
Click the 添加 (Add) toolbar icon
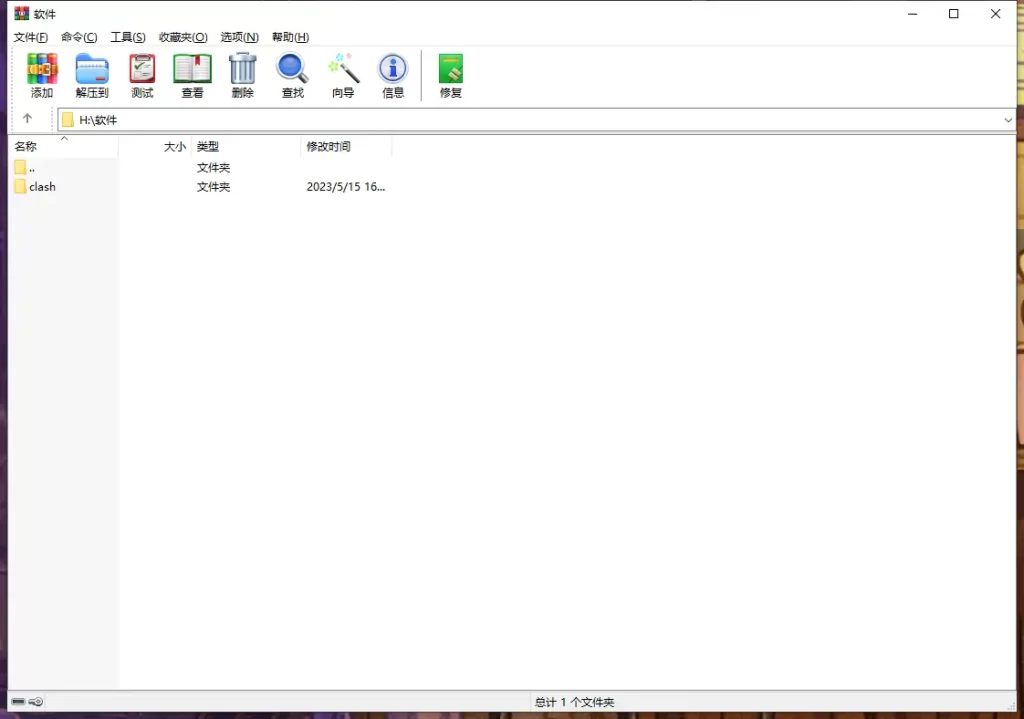tap(42, 75)
